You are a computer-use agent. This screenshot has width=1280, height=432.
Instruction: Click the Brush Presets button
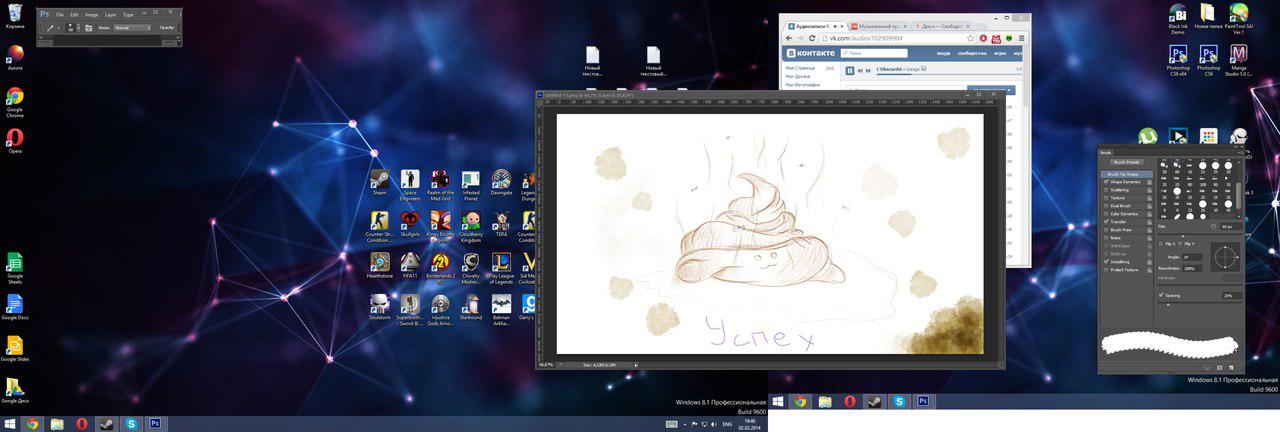coord(1127,162)
